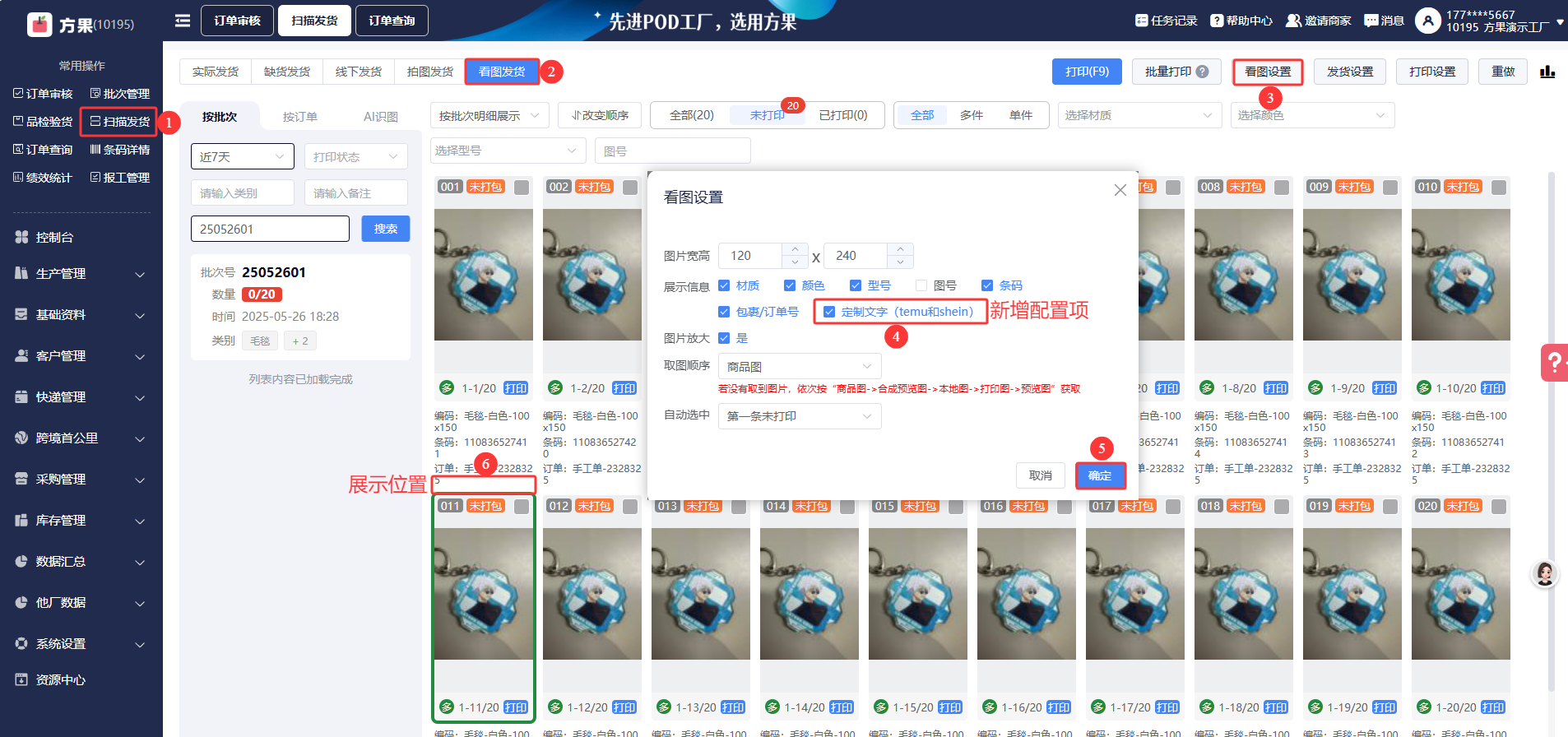Increase the image width 120 stepper
The image size is (1568, 737).
point(795,248)
